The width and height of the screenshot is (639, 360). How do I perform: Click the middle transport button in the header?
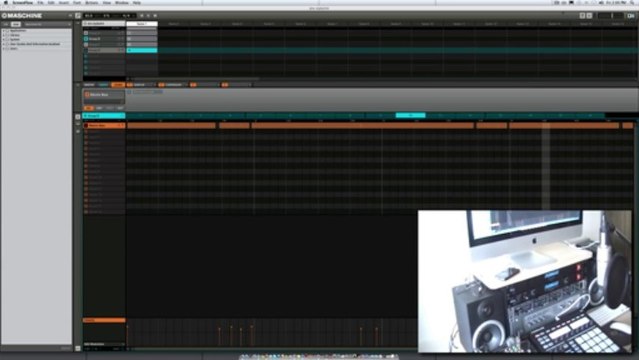148,15
